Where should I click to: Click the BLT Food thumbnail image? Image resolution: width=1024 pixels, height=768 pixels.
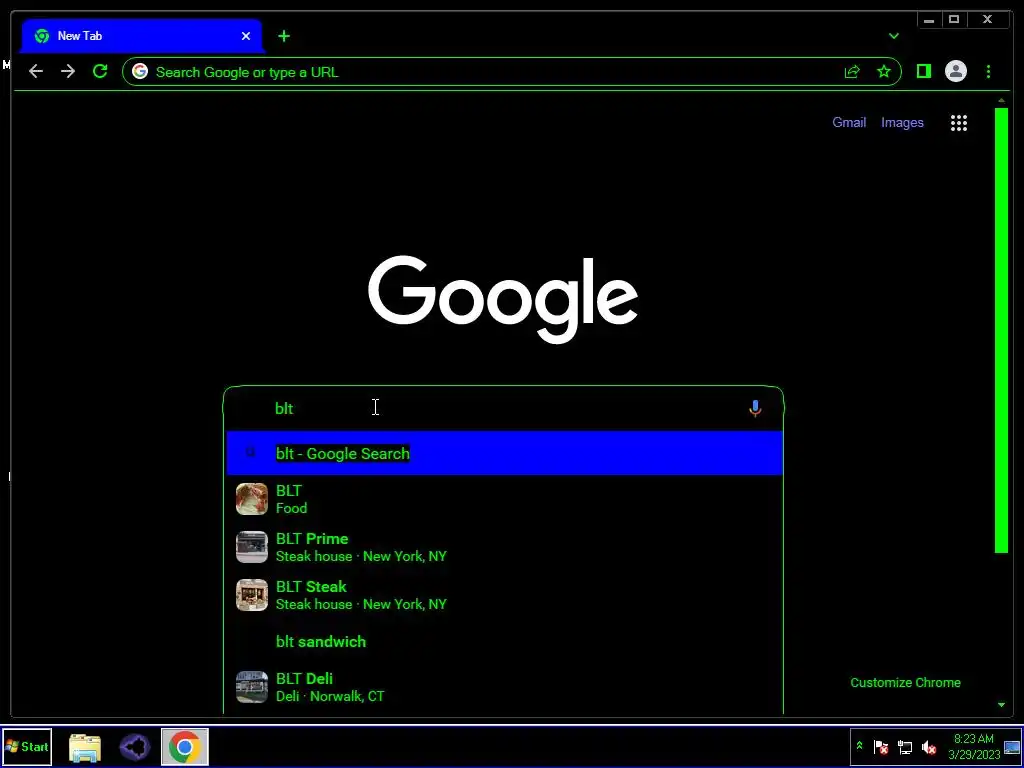point(251,499)
